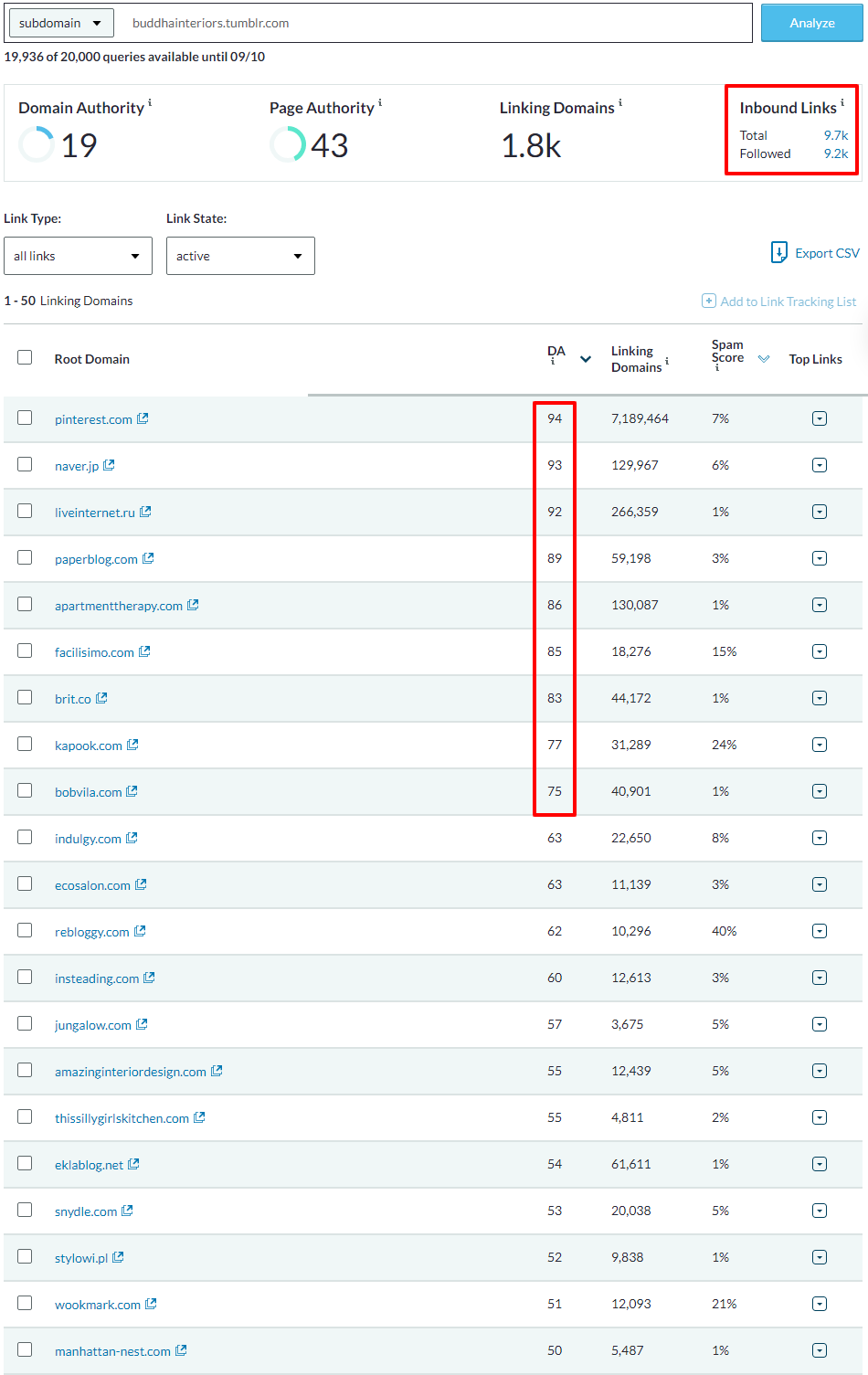
Task: Click the Followed inbound links 9.2k value
Action: pos(836,153)
